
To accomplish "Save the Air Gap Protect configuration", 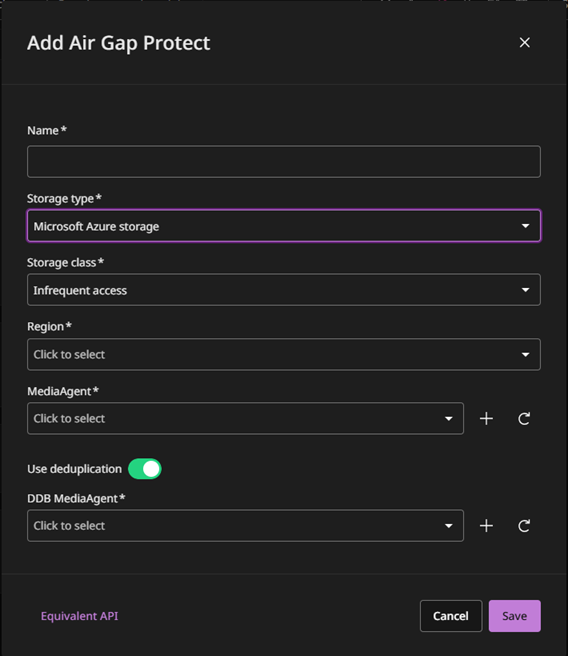I will (514, 616).
